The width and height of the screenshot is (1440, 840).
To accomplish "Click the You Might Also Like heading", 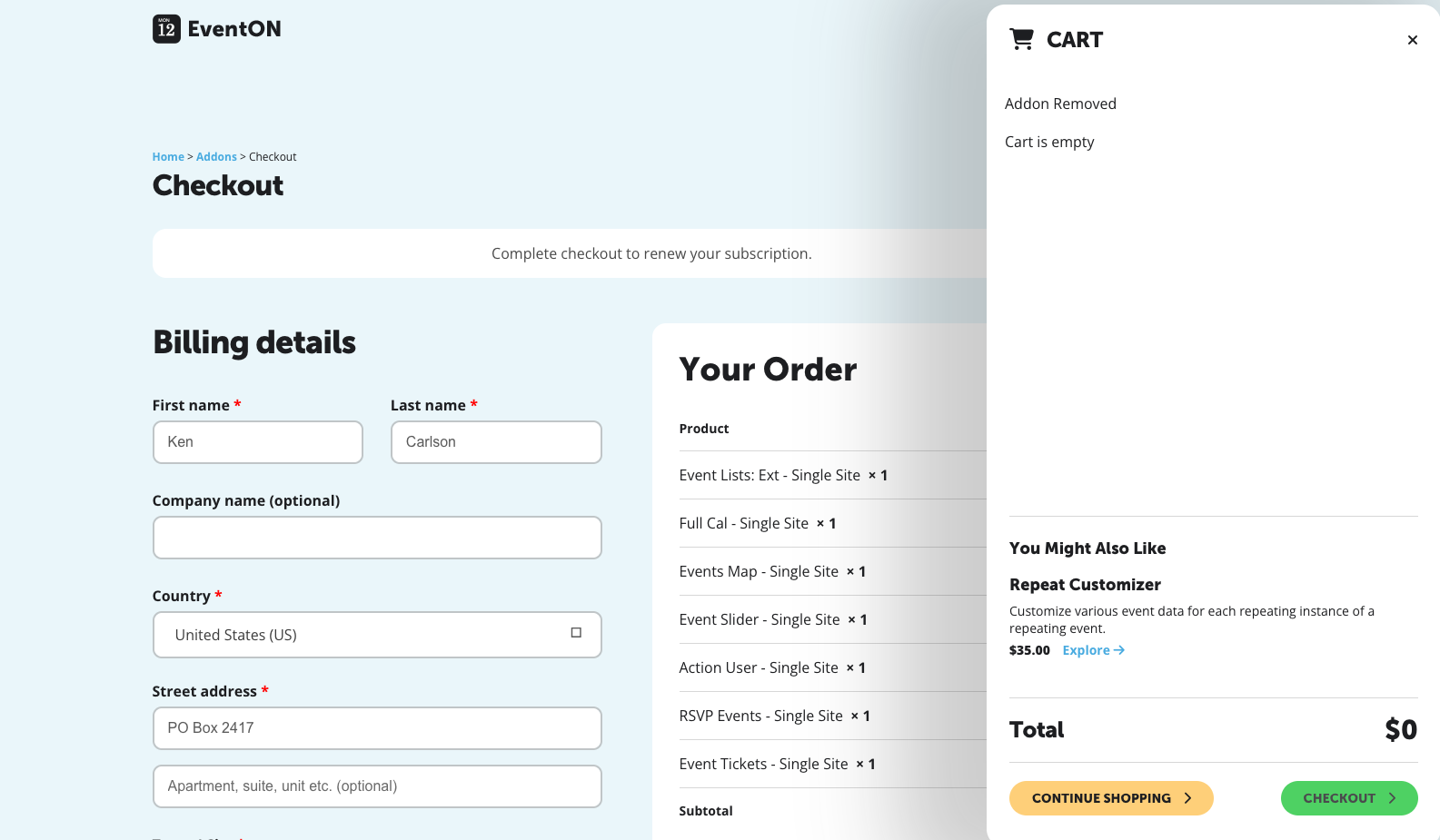I will 1087,548.
